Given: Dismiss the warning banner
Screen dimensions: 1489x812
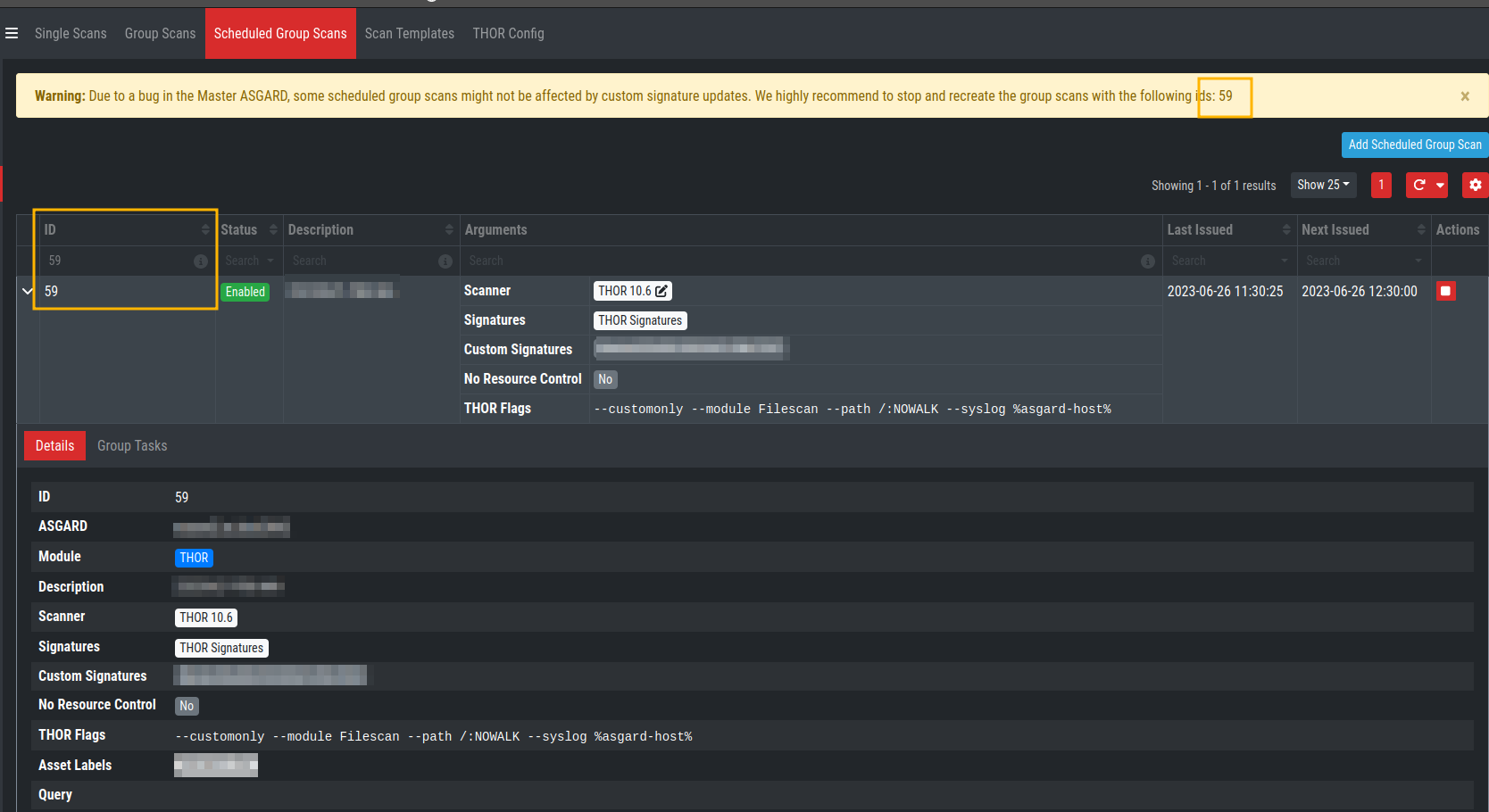Looking at the screenshot, I should coord(1465,96).
